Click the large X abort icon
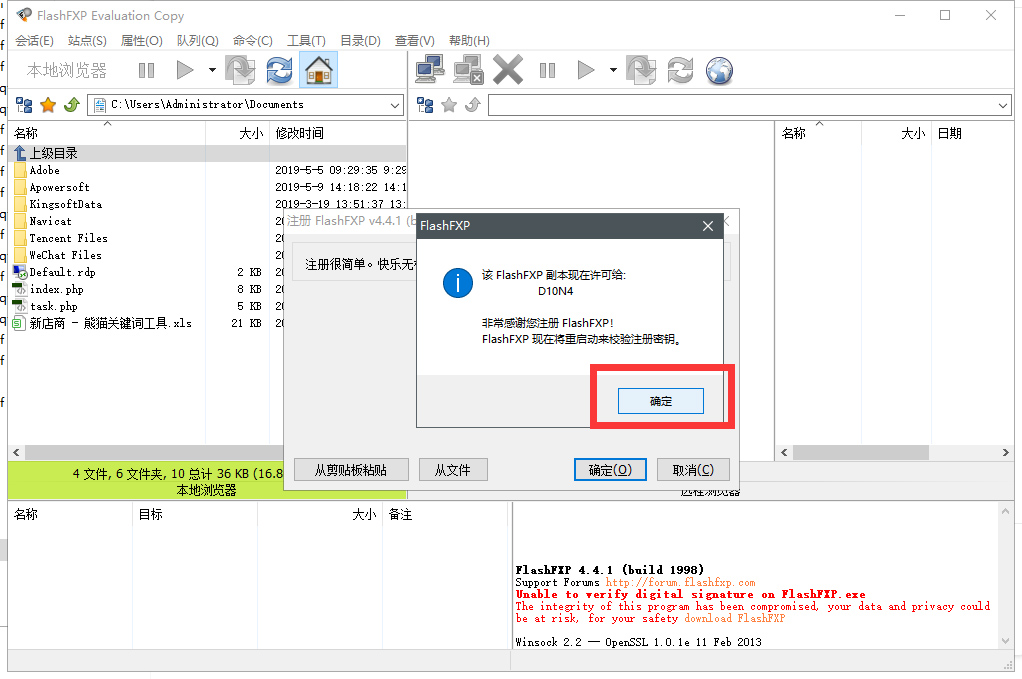 pyautogui.click(x=508, y=70)
